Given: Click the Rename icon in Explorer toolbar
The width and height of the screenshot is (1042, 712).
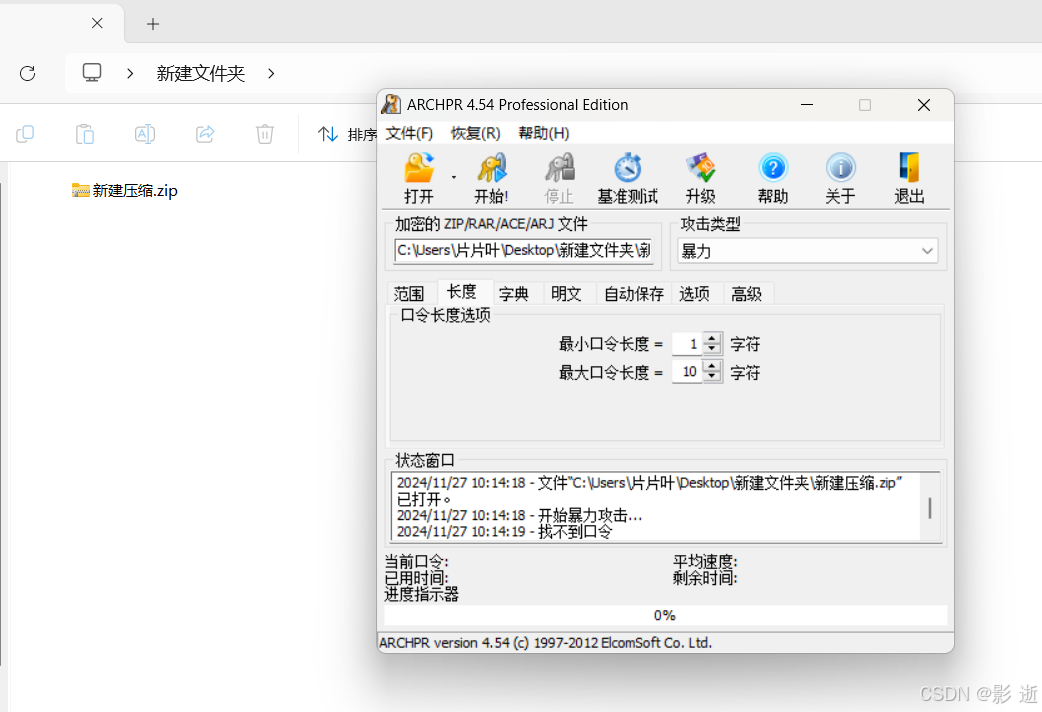Looking at the screenshot, I should click(x=145, y=134).
